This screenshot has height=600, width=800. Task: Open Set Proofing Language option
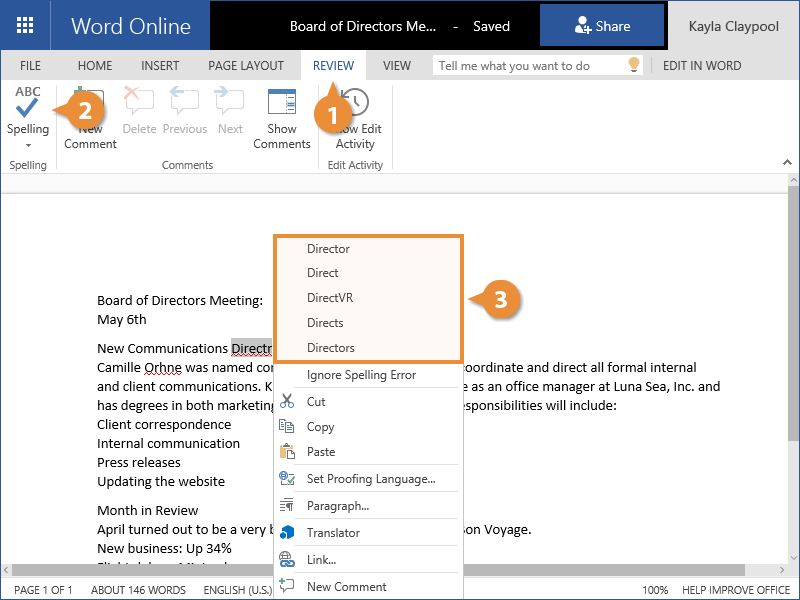[x=371, y=479]
